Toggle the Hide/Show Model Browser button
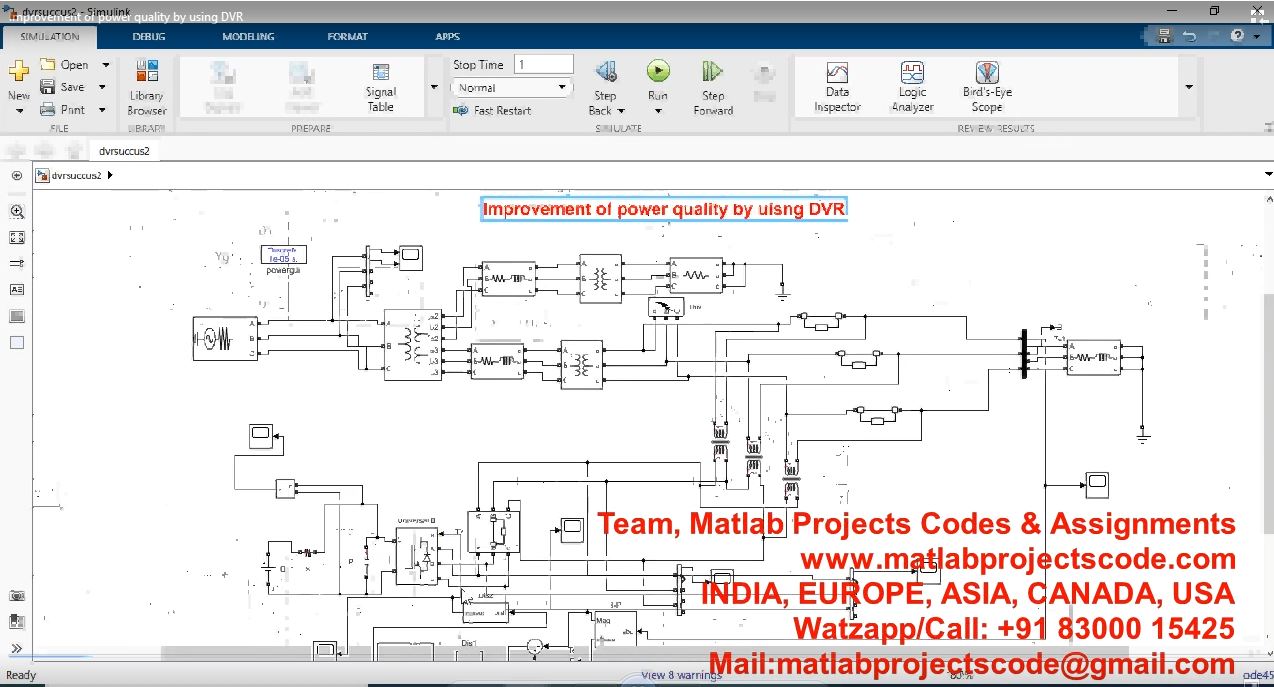 17,175
